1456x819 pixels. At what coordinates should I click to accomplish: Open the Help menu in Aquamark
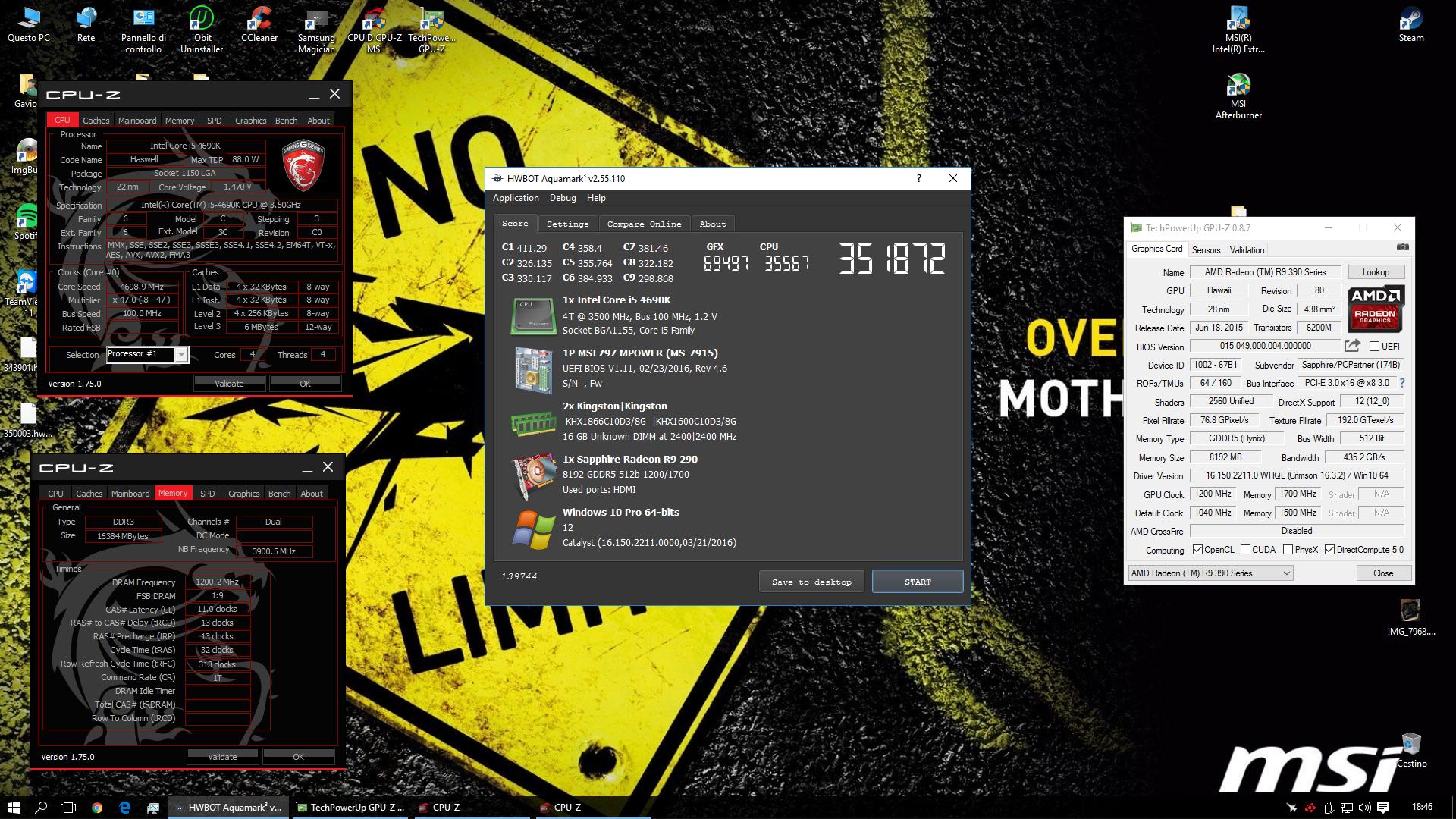pos(596,198)
